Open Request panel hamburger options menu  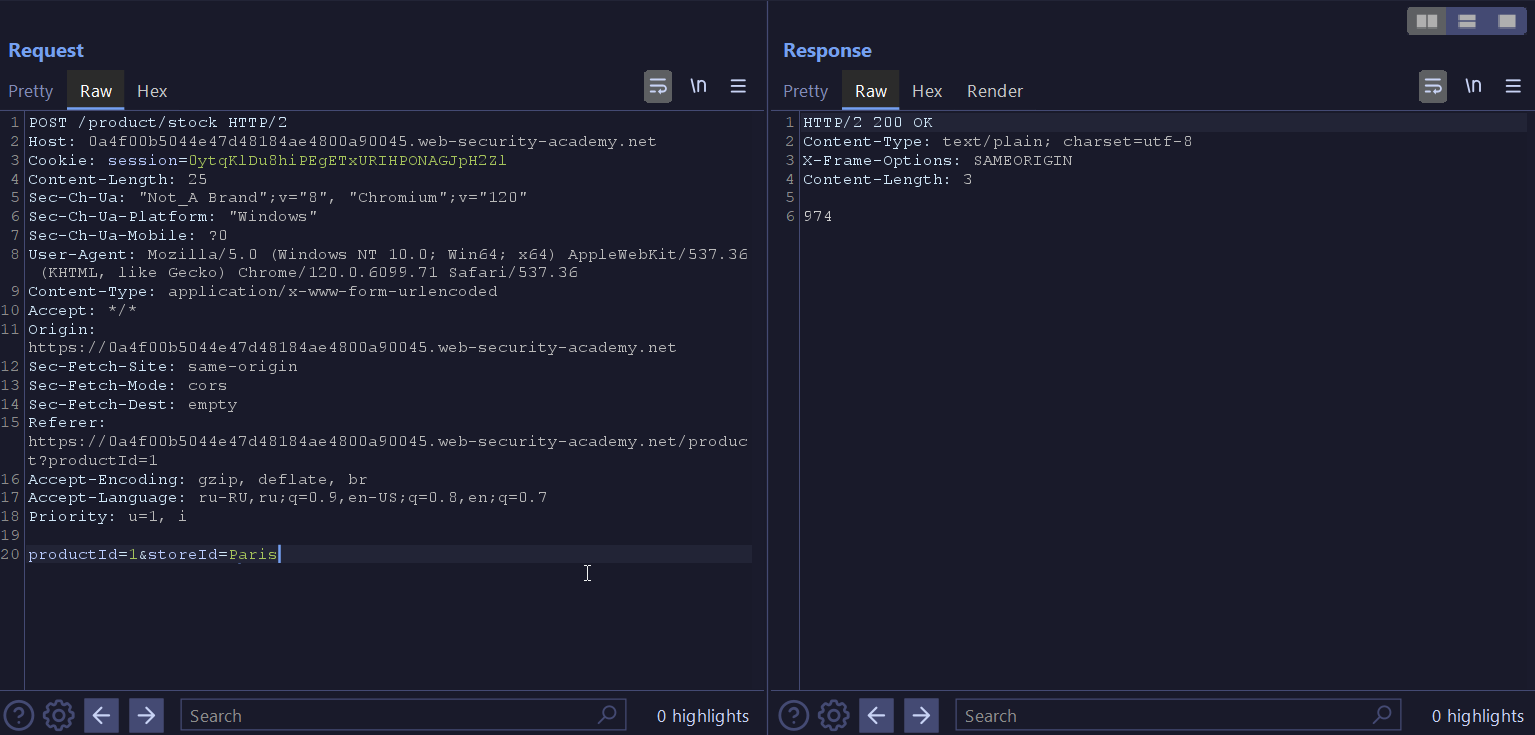[738, 87]
